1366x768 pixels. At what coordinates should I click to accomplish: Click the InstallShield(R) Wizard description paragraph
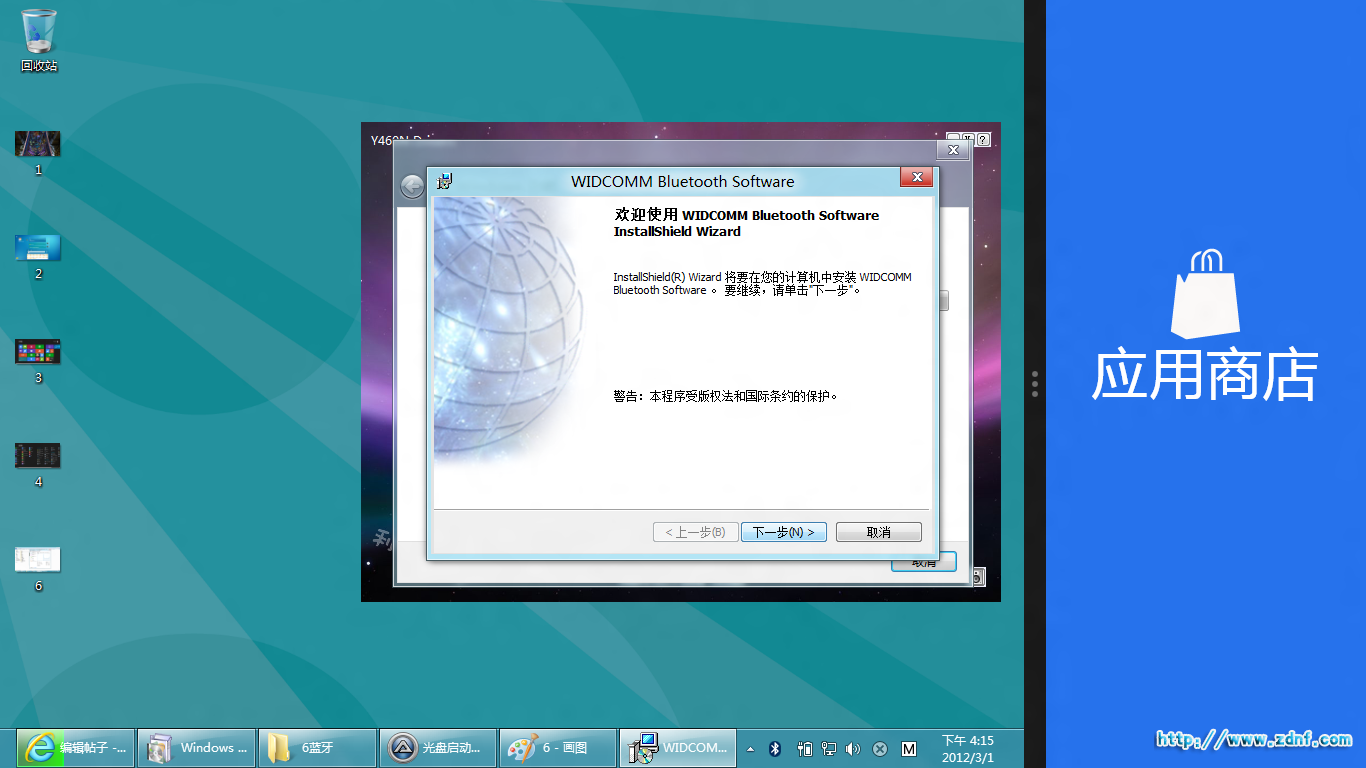coord(762,283)
